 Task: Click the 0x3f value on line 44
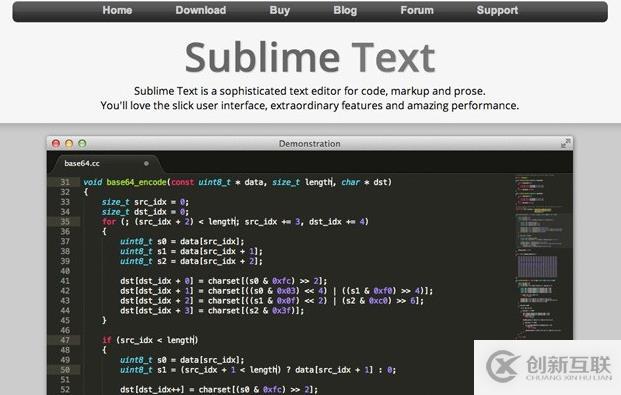pos(282,311)
